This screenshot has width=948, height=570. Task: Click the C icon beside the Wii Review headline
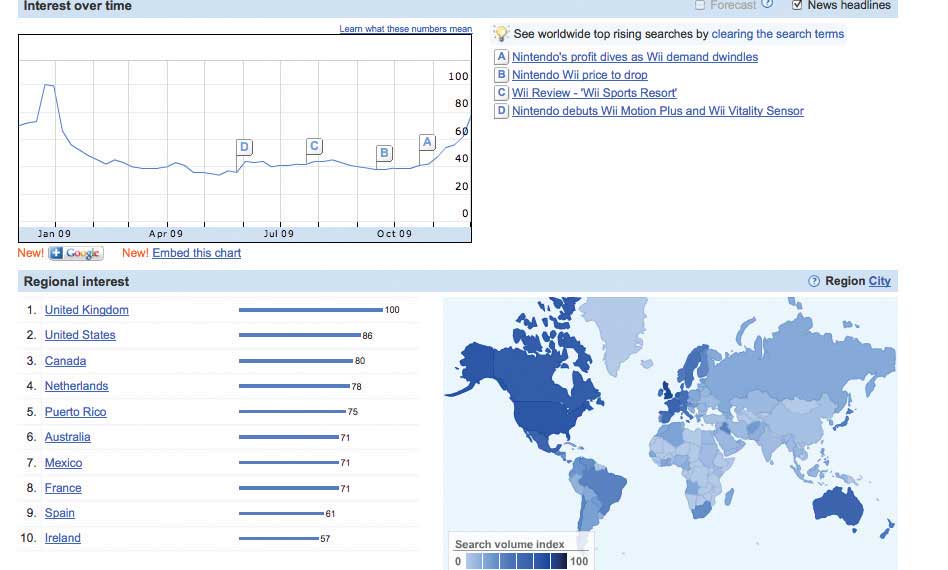coord(501,92)
